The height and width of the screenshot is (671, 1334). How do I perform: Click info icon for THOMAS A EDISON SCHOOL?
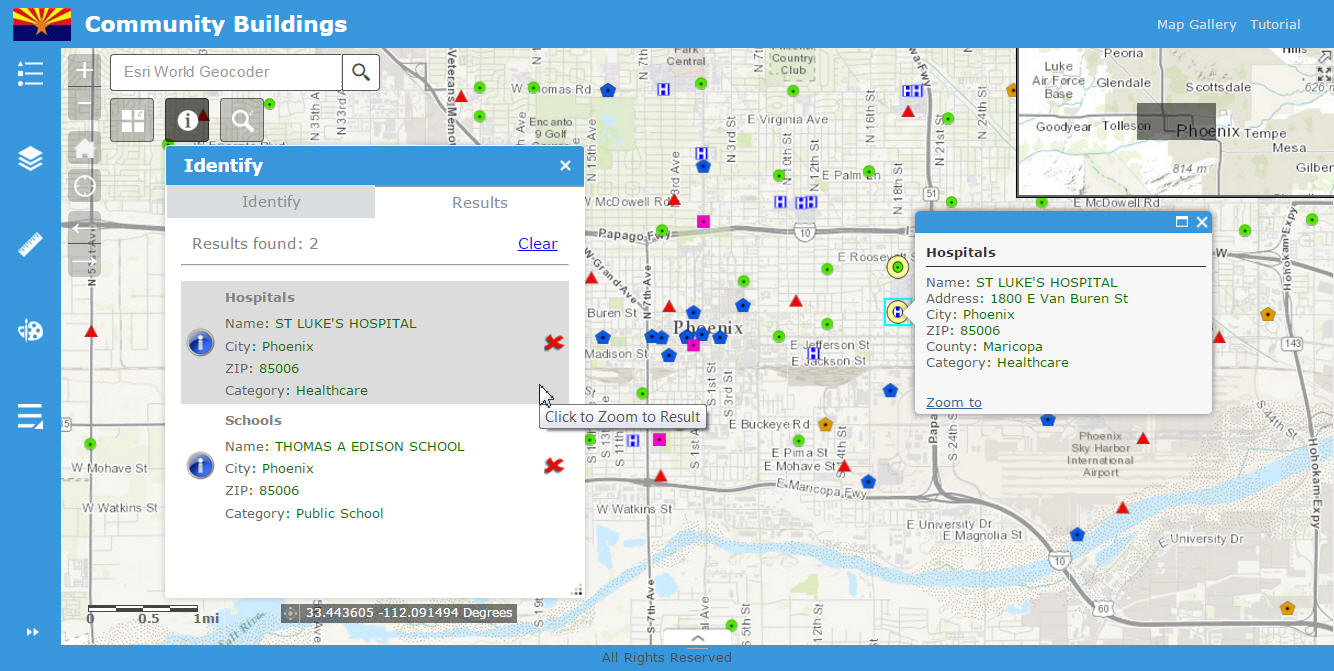point(201,465)
